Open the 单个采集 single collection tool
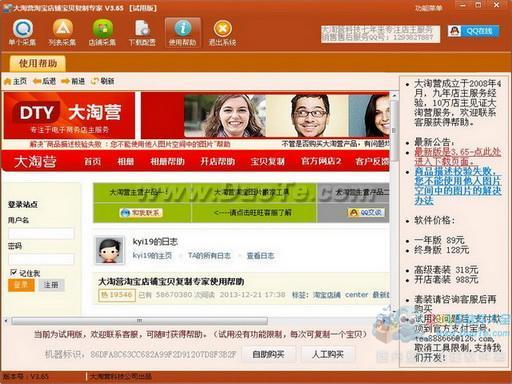512x384 pixels. coord(23,32)
